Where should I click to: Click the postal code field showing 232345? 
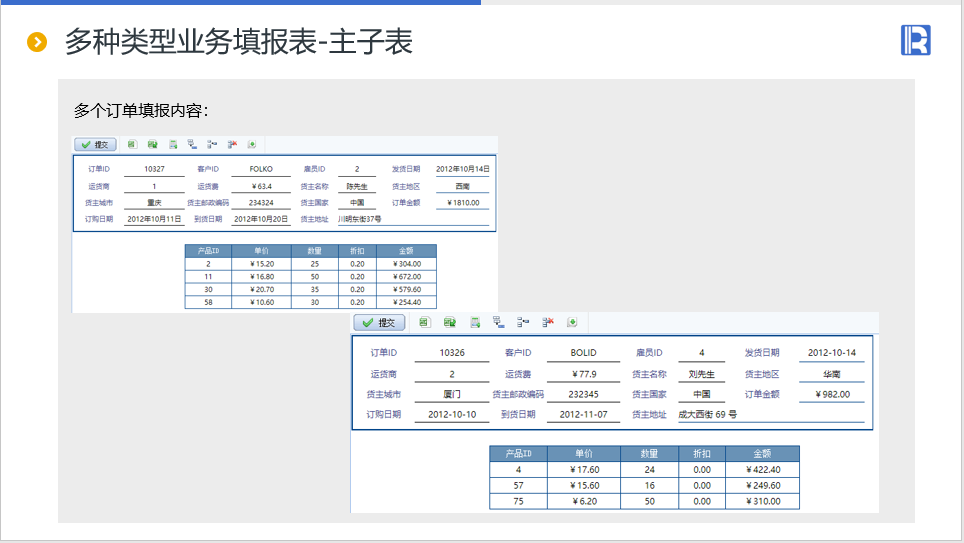click(583, 394)
